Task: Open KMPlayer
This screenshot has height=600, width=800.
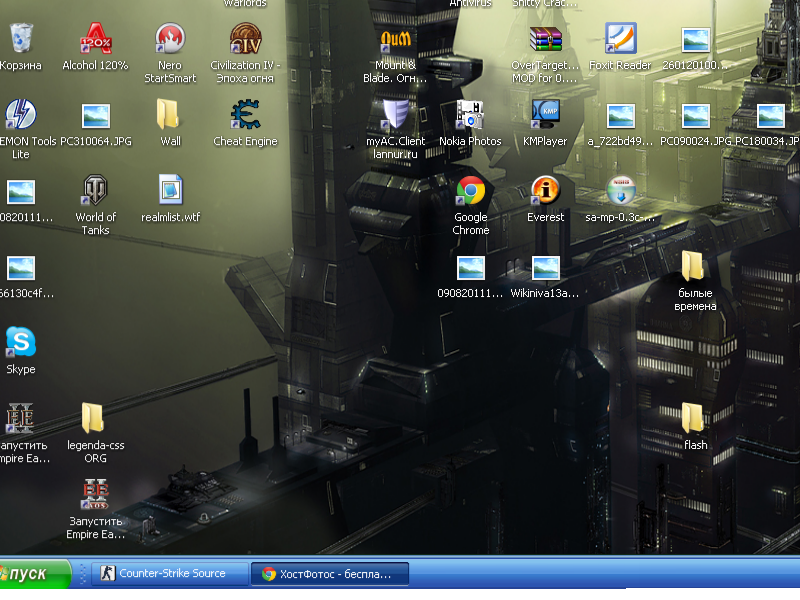Action: [545, 114]
